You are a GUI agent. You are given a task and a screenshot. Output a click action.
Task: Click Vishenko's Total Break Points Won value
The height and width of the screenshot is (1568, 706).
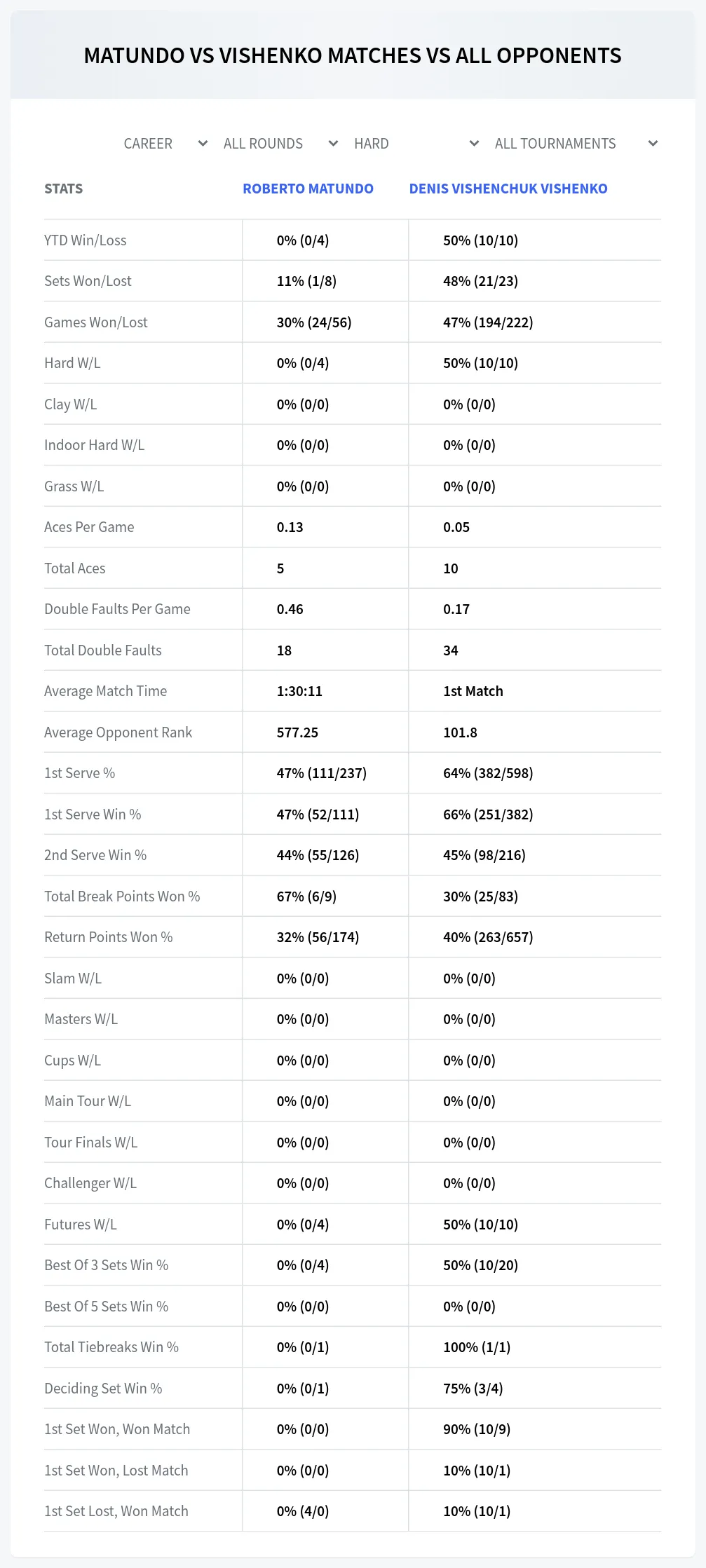coord(480,897)
